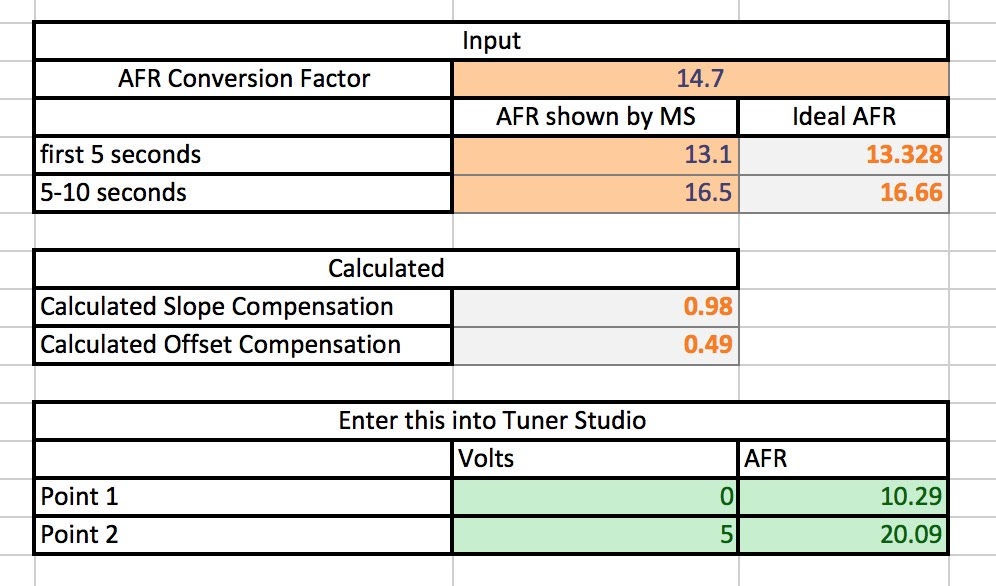996x586 pixels.
Task: Select the 16.5 AFR input cell
Action: 595,192
